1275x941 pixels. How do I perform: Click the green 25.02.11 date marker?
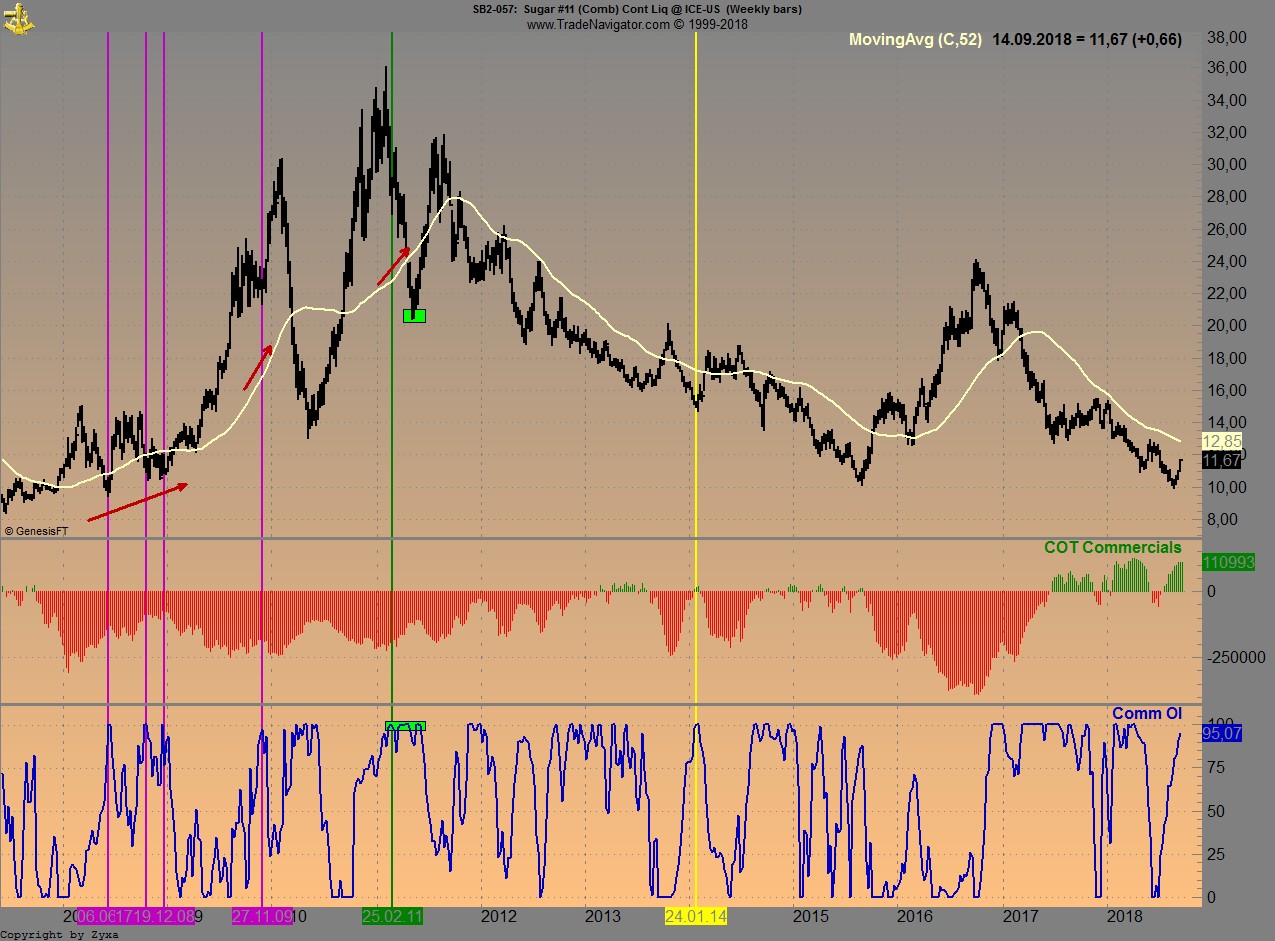[392, 916]
